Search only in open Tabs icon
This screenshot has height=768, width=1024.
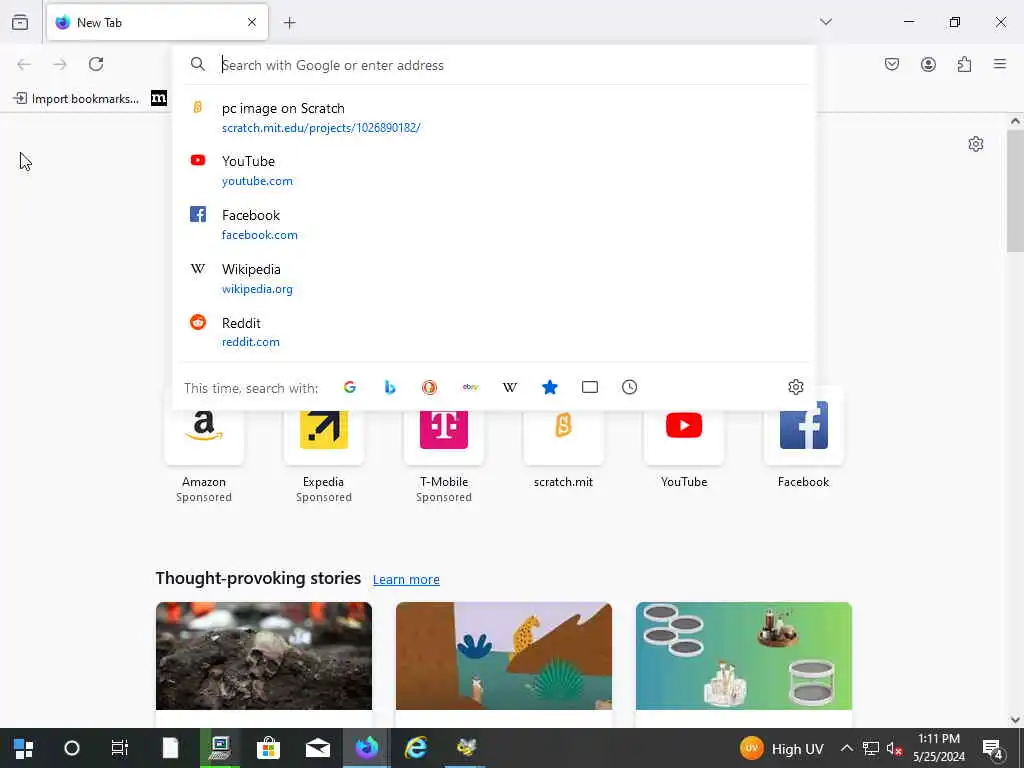click(x=590, y=387)
